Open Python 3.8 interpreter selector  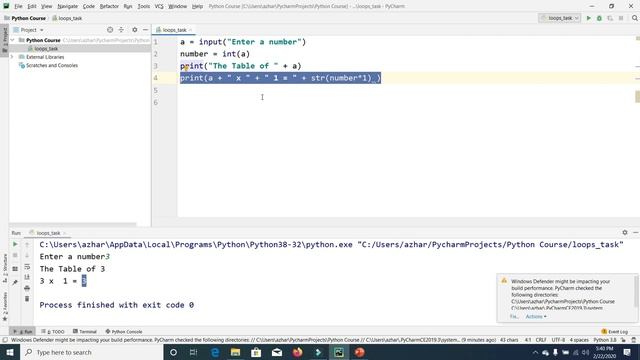604,340
